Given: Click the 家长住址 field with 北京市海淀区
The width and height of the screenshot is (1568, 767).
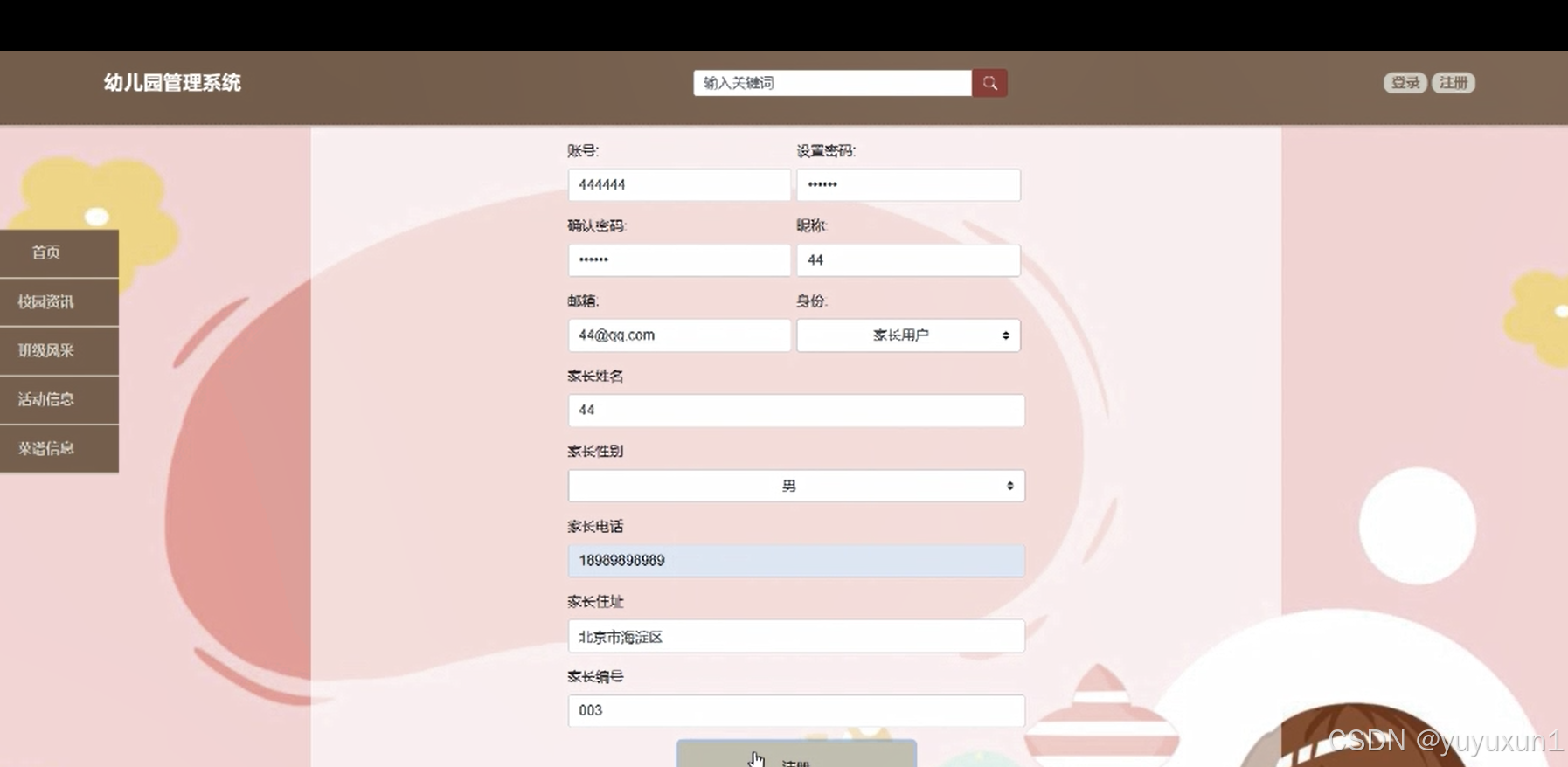Looking at the screenshot, I should coord(796,636).
